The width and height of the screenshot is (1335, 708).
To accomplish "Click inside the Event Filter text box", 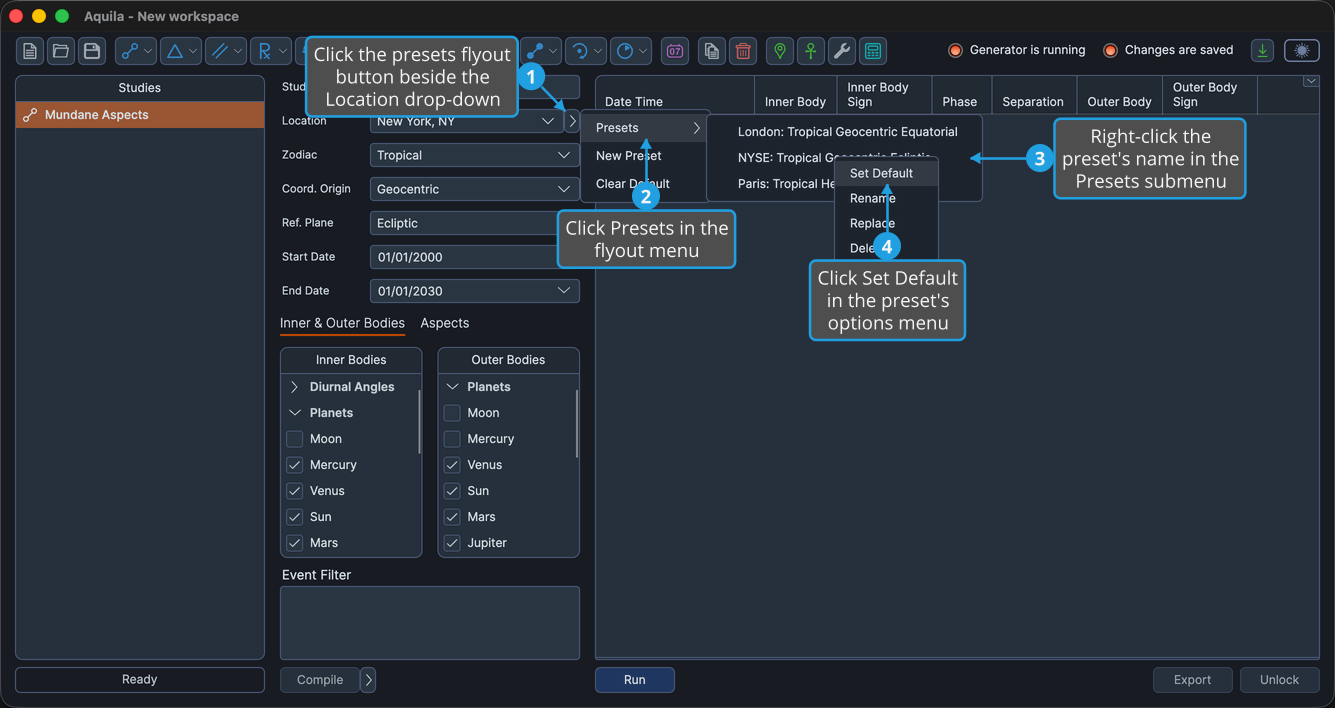I will [x=430, y=623].
